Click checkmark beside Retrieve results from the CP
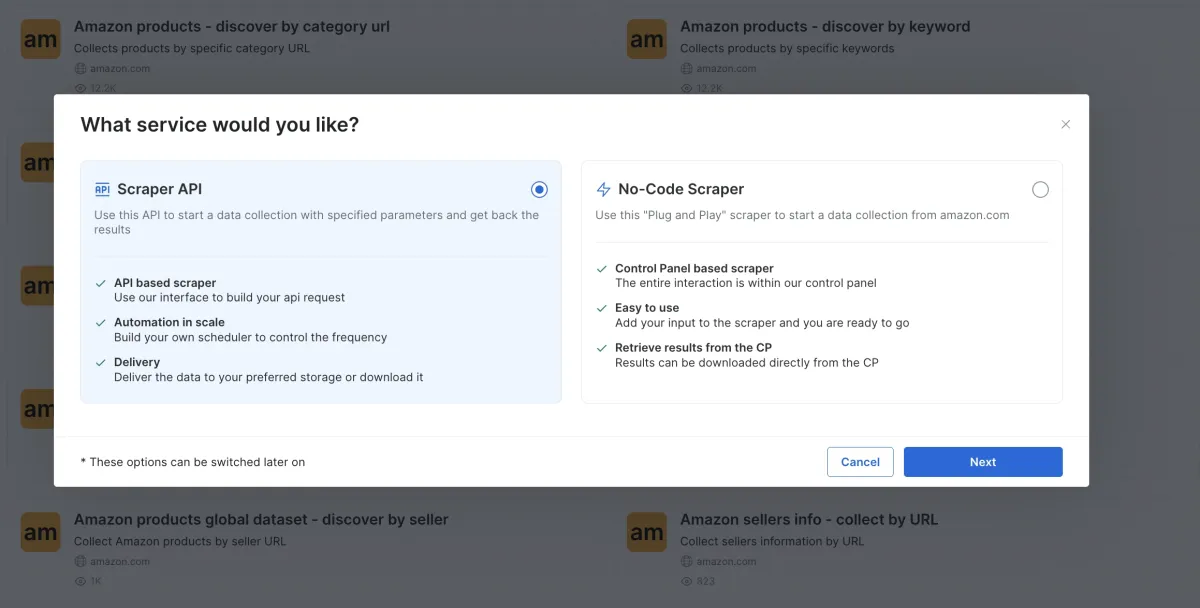This screenshot has height=608, width=1200. (x=601, y=348)
